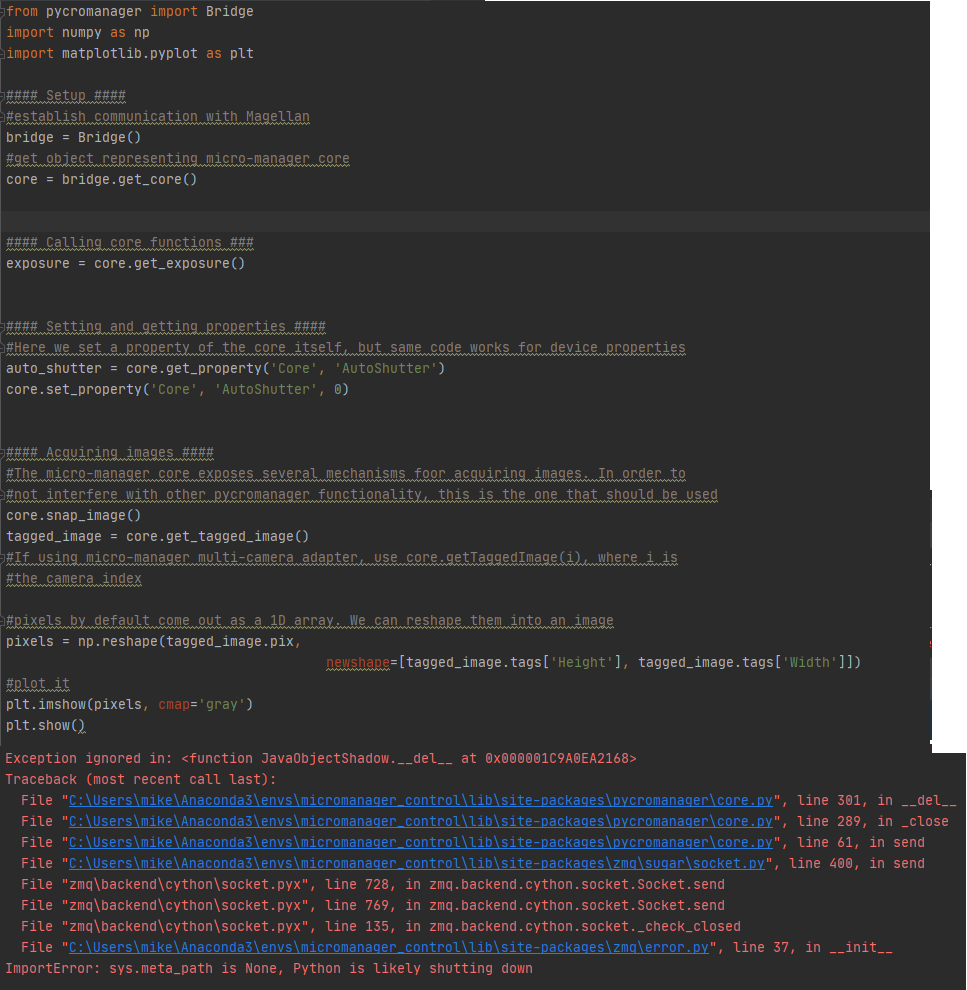Screen dimensions: 967x990
Task: Collapse the 'Setting and getting properties' section
Action: pos(3,326)
